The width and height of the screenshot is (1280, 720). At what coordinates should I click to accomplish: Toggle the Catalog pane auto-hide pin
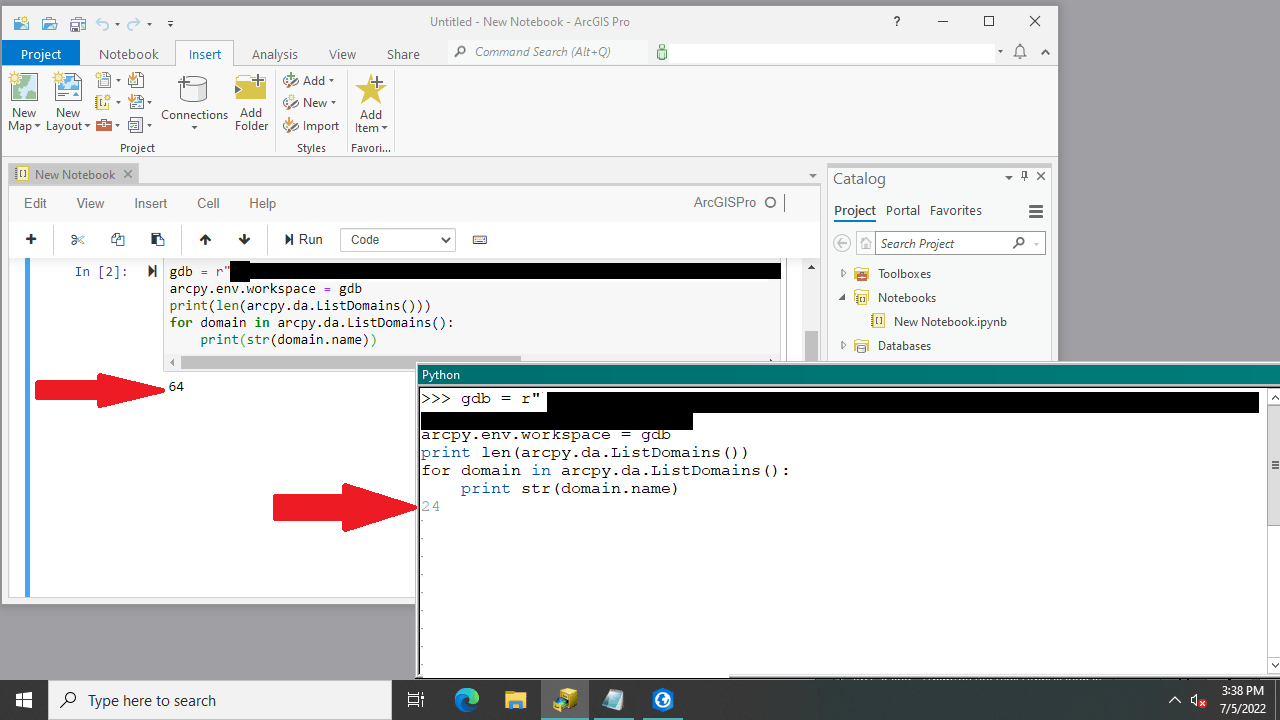1024,175
